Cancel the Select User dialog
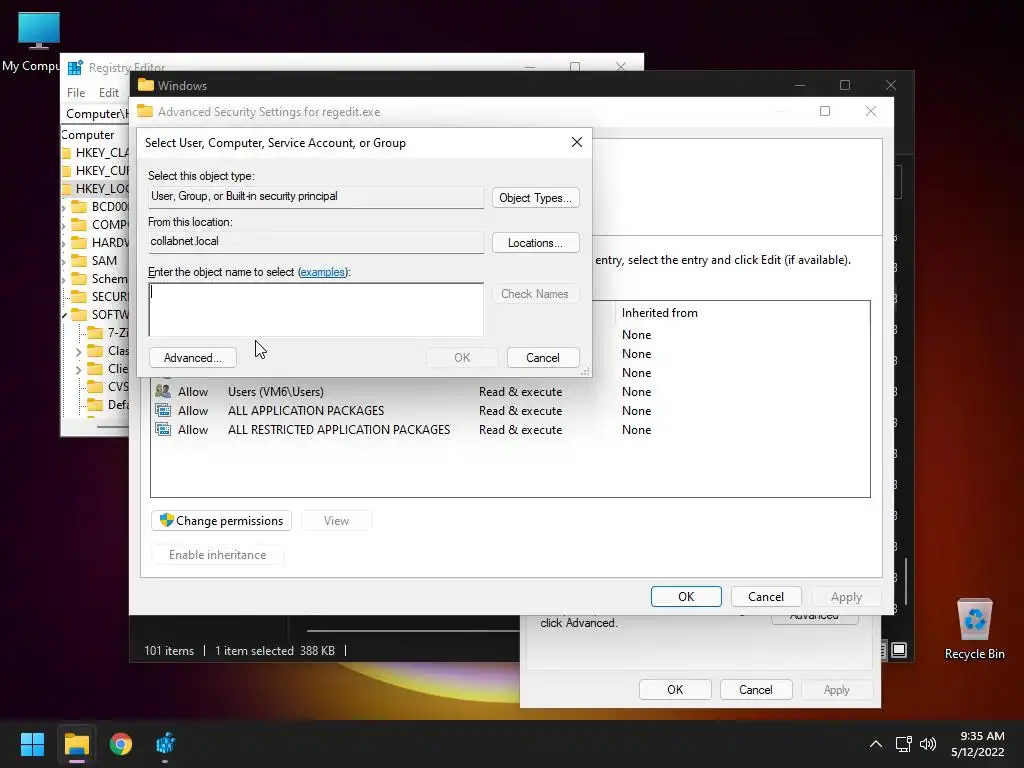The height and width of the screenshot is (768, 1024). click(x=543, y=358)
